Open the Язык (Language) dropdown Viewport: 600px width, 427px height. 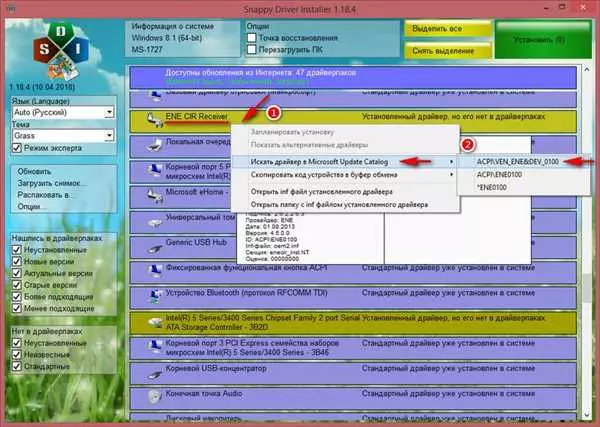click(x=109, y=112)
